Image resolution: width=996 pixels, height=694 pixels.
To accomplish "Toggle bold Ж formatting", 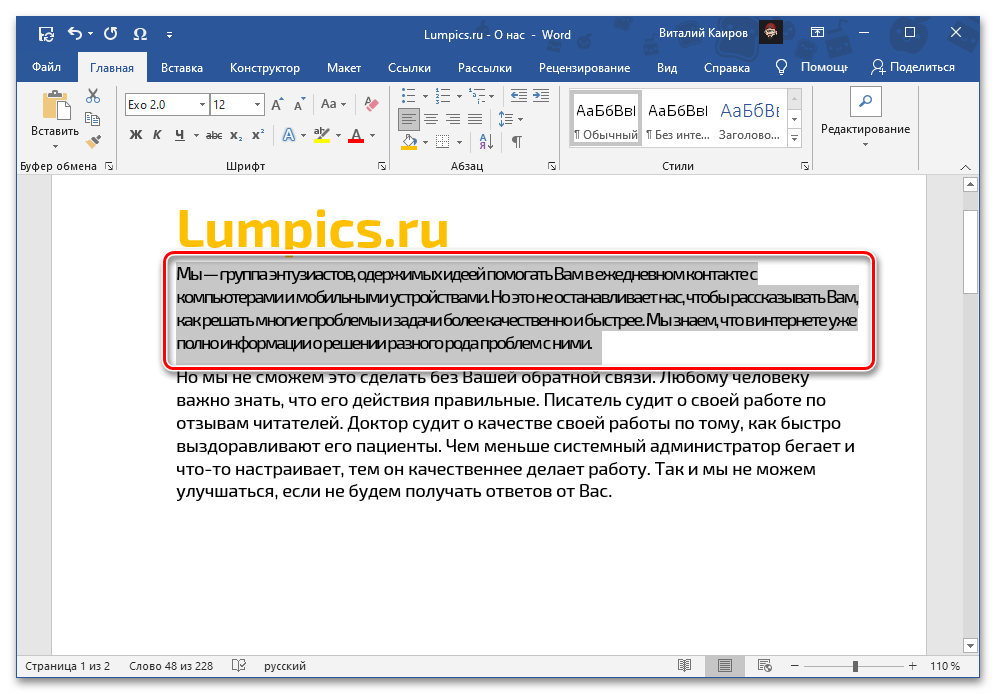I will (x=136, y=135).
